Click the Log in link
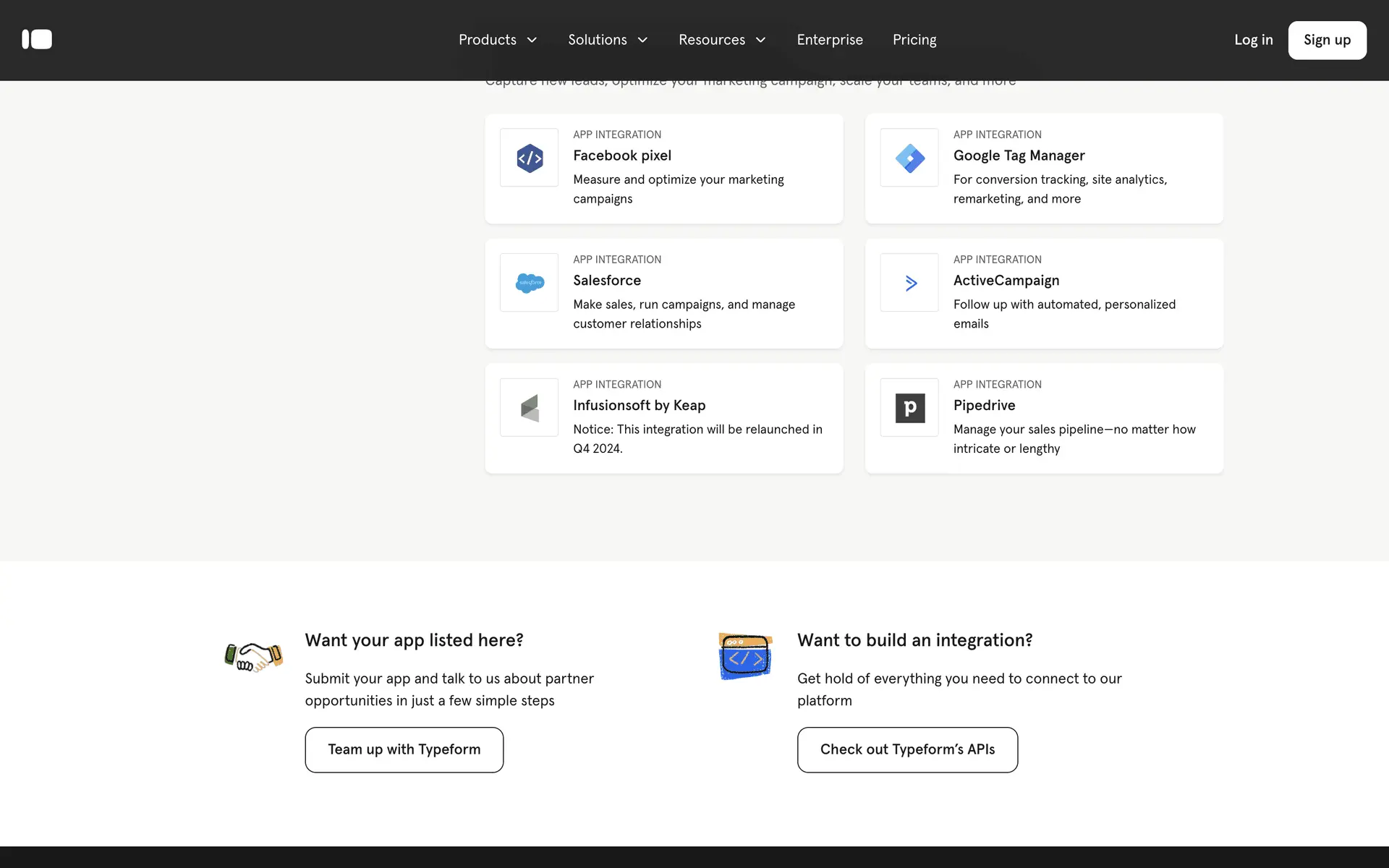This screenshot has height=868, width=1389. click(1253, 40)
